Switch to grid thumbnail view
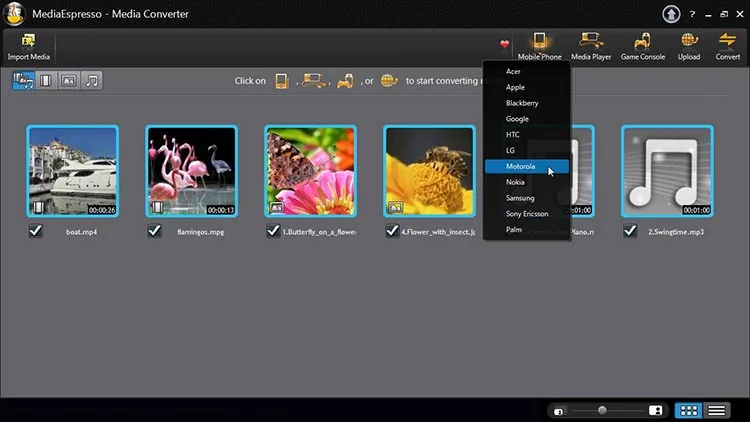750x422 pixels. click(689, 411)
